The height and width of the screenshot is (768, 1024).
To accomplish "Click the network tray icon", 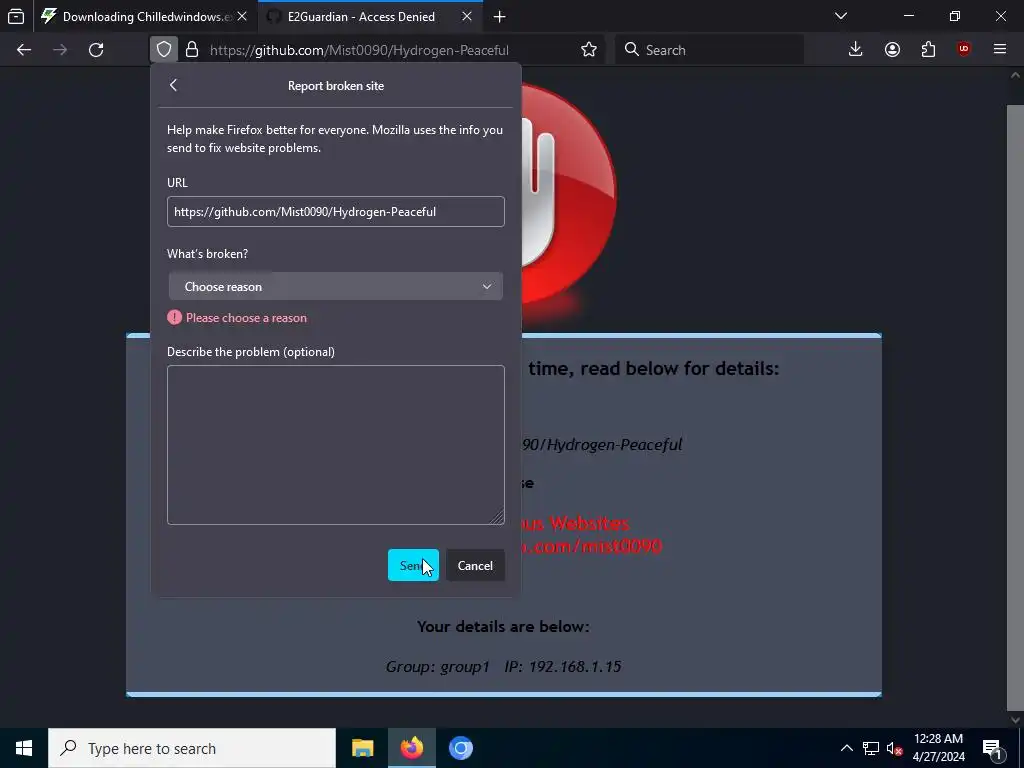I will (871, 748).
